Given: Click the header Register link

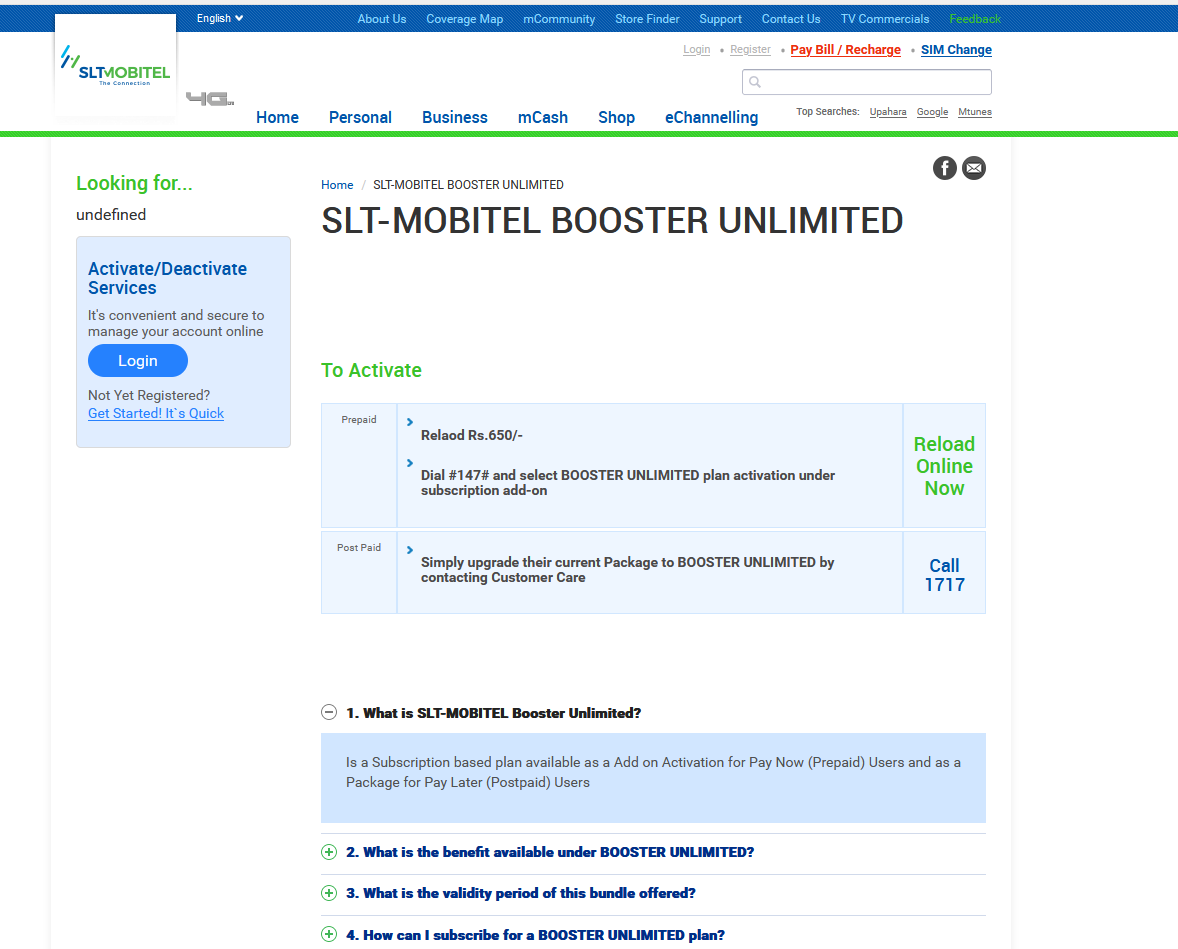Looking at the screenshot, I should tap(750, 50).
